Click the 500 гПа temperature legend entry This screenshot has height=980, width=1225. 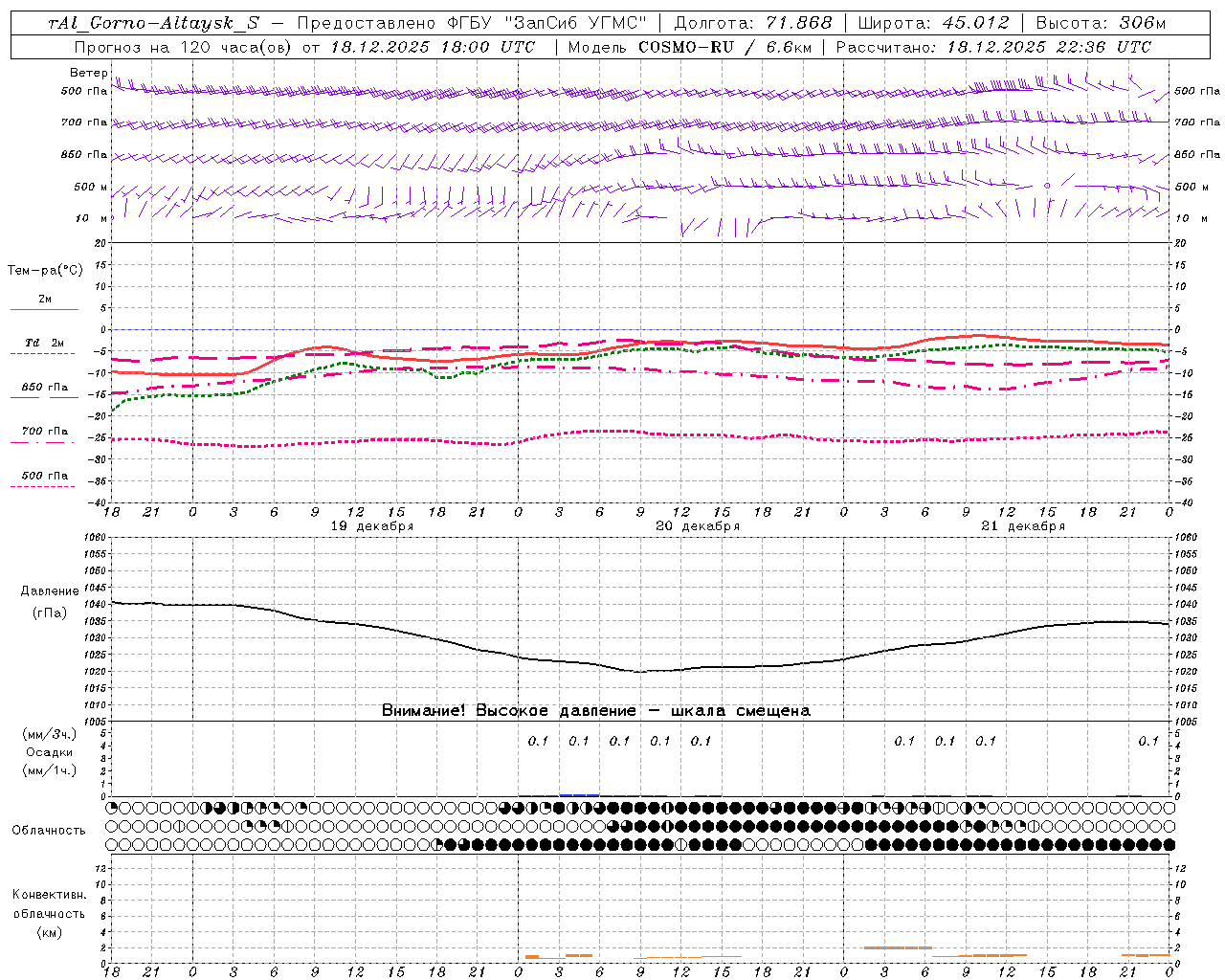[45, 475]
